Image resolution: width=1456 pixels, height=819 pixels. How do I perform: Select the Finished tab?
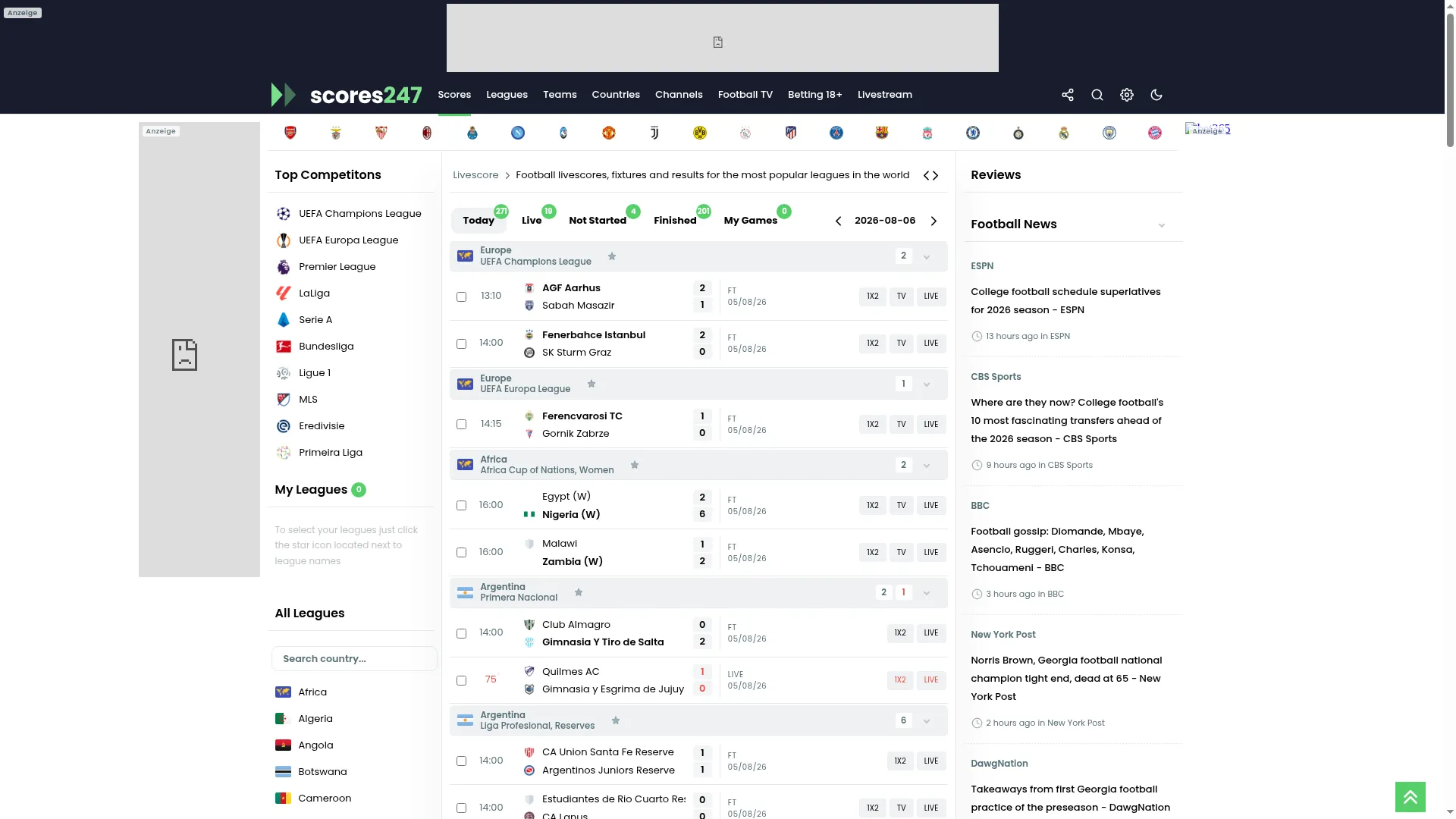coord(675,221)
